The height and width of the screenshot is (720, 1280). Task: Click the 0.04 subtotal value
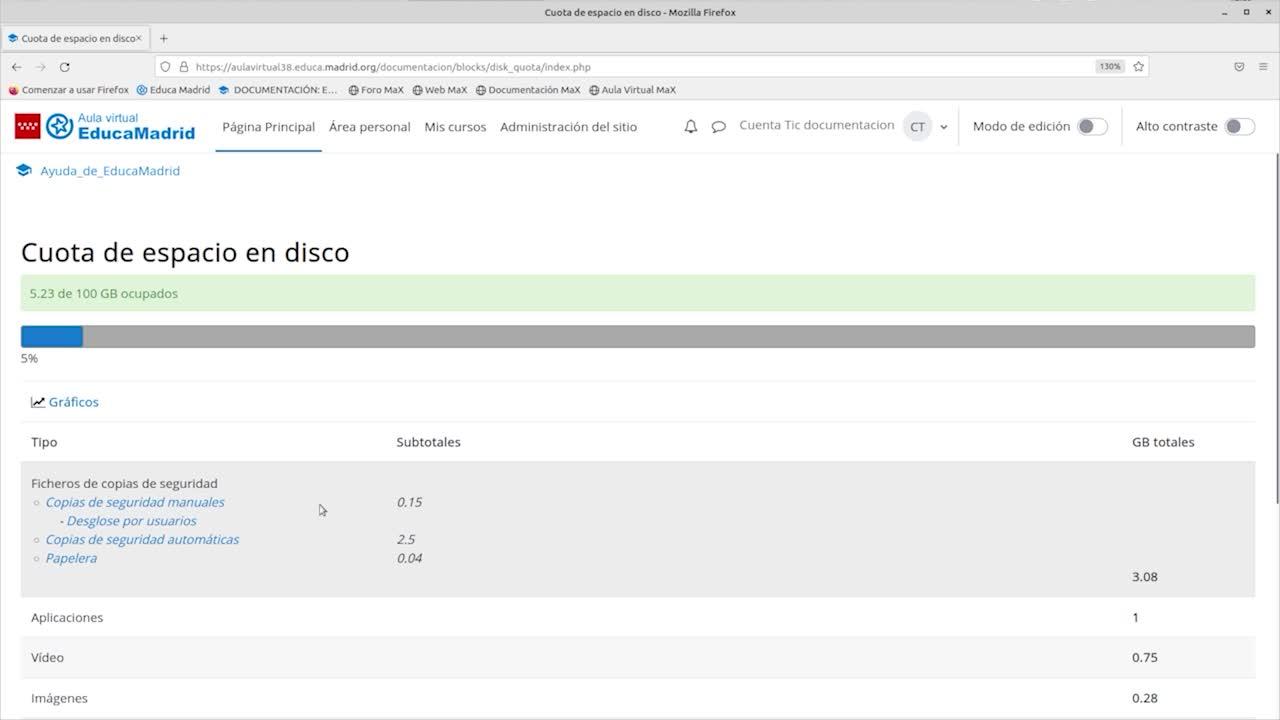pos(409,558)
